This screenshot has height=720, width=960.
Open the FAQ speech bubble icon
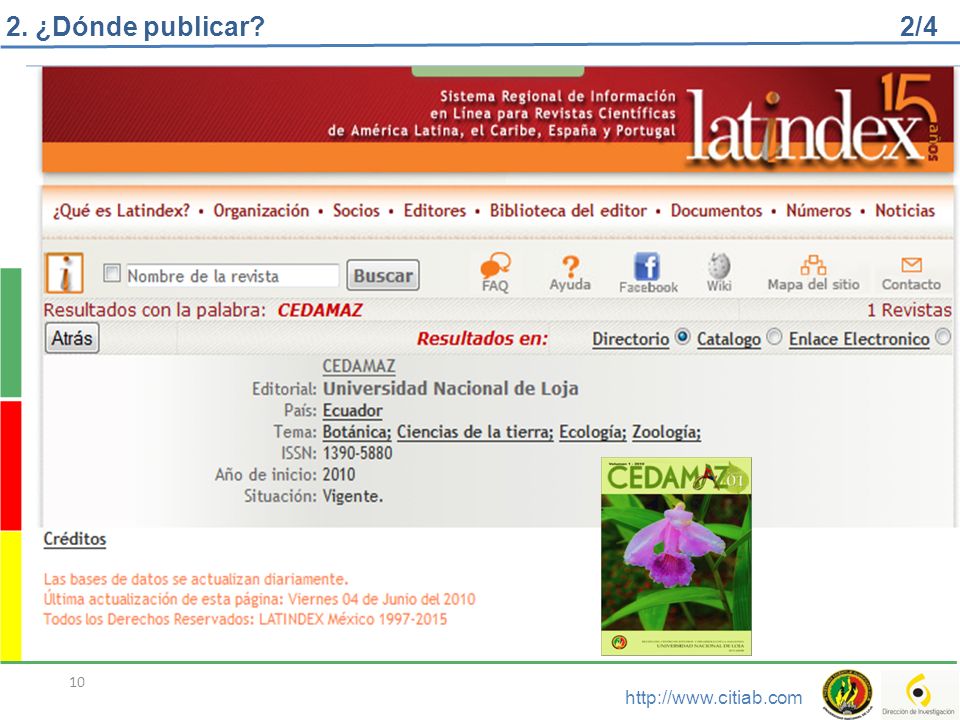coord(495,266)
